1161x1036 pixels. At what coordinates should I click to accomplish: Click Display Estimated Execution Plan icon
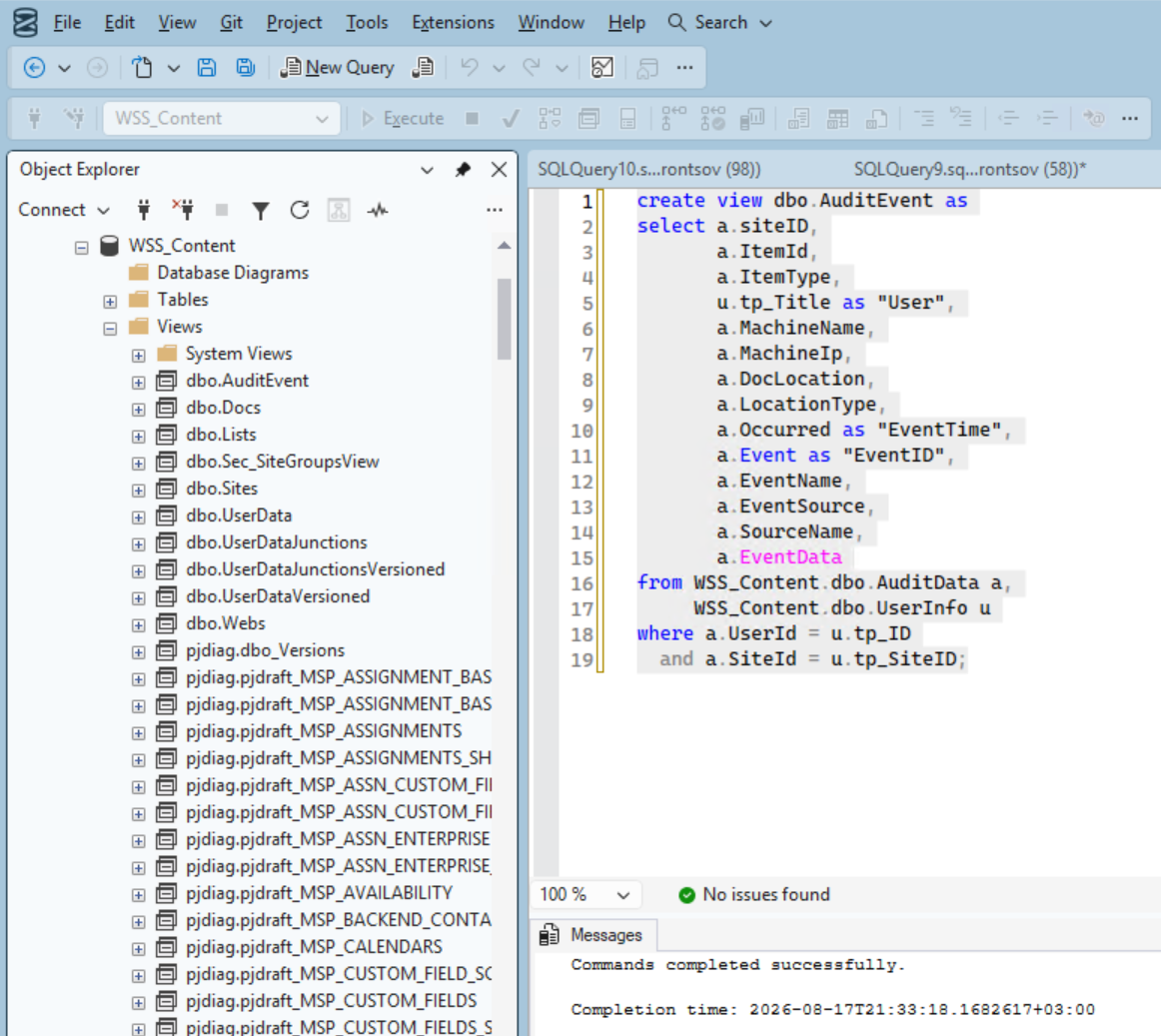(550, 119)
